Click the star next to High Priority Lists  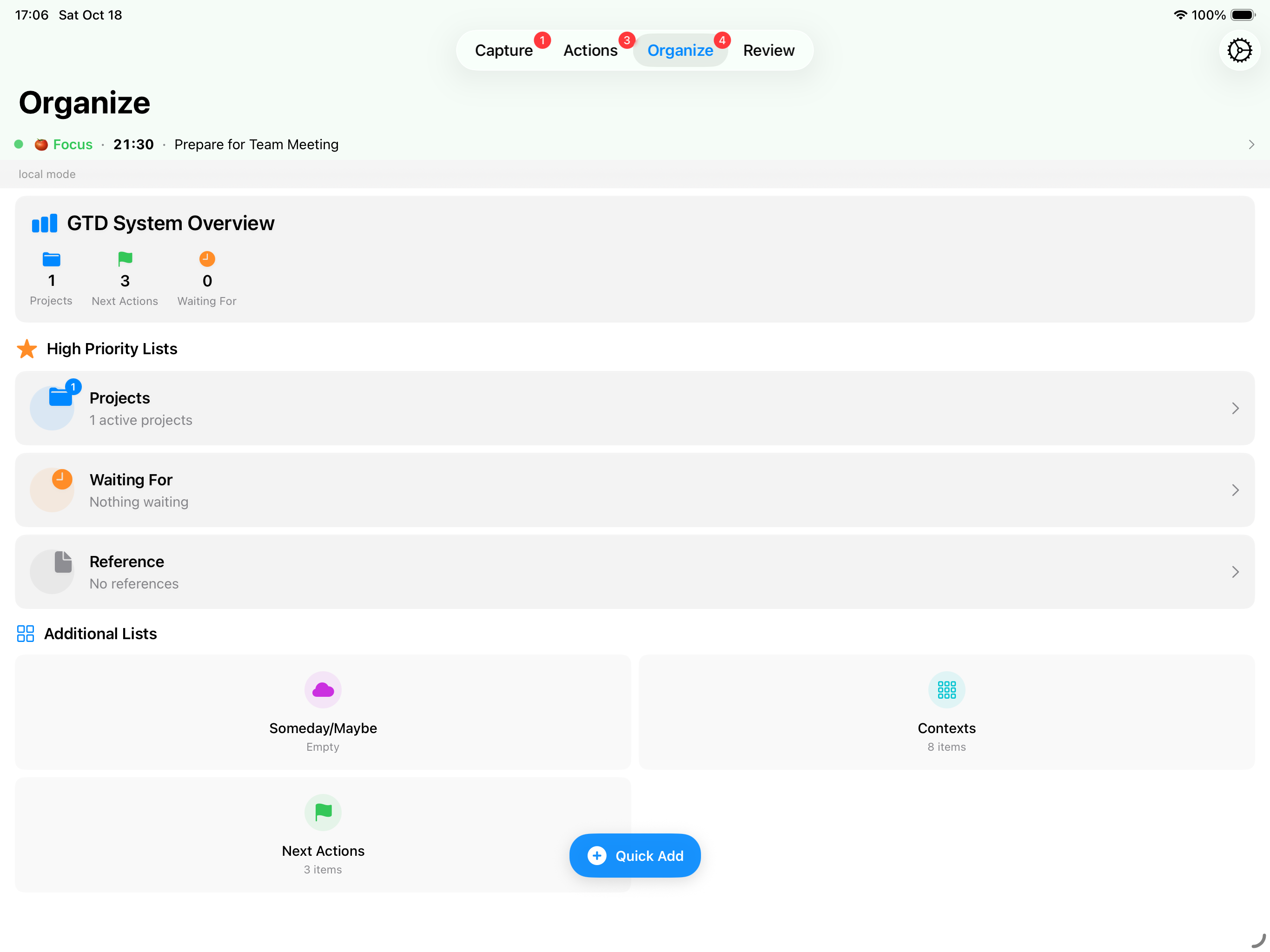(x=26, y=349)
